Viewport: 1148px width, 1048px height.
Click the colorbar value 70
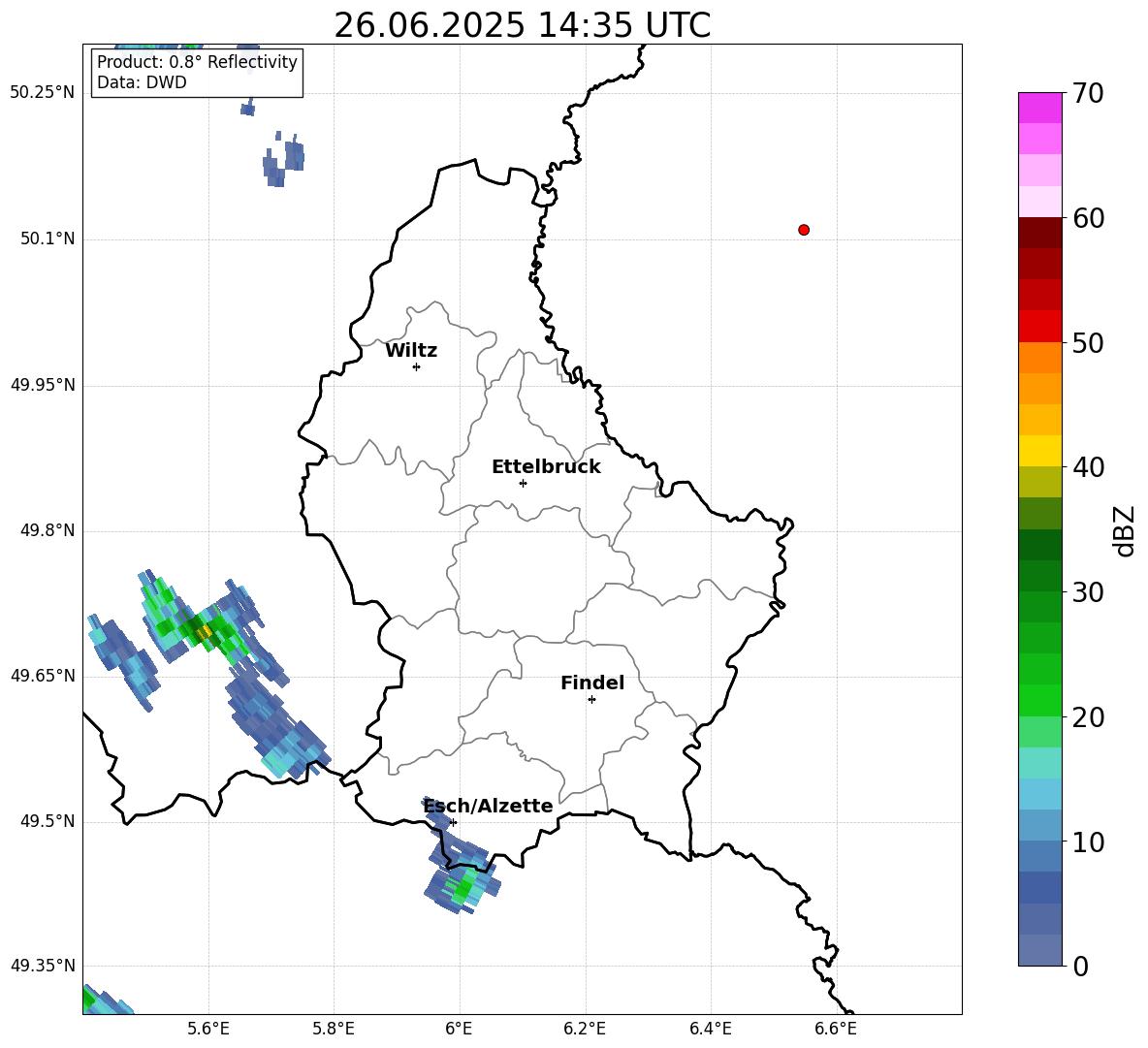(1088, 93)
